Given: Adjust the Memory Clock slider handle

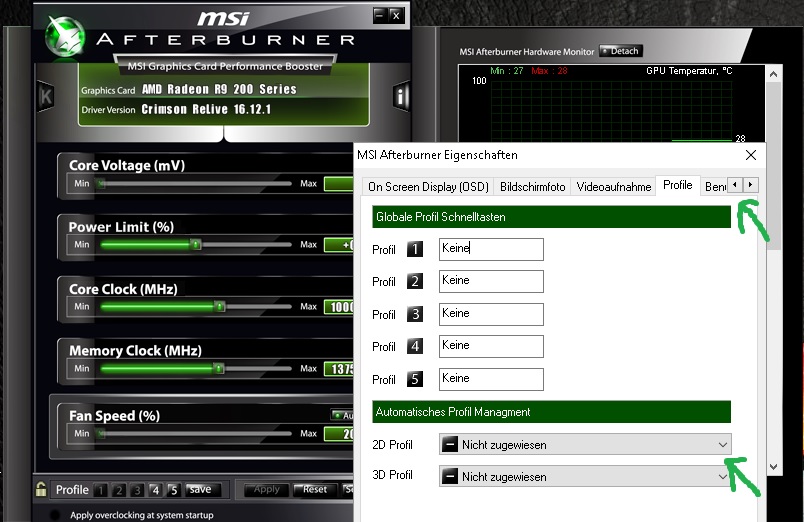Looking at the screenshot, I should [x=219, y=369].
